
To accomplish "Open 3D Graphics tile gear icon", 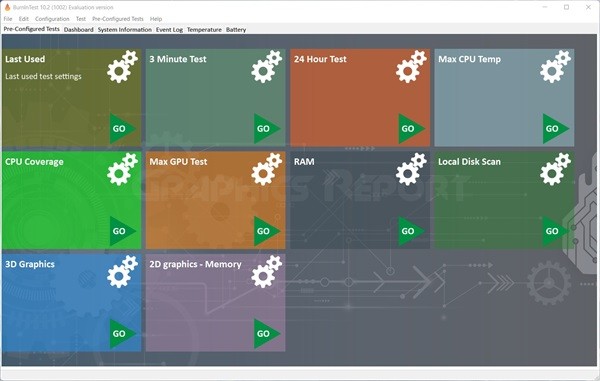I will [122, 272].
